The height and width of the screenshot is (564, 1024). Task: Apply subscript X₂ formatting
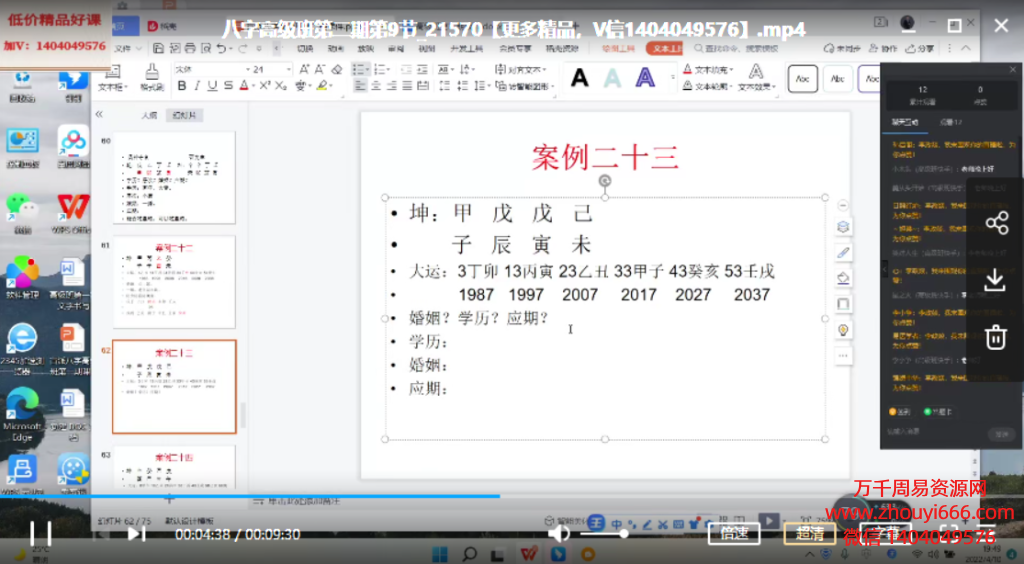[x=280, y=86]
